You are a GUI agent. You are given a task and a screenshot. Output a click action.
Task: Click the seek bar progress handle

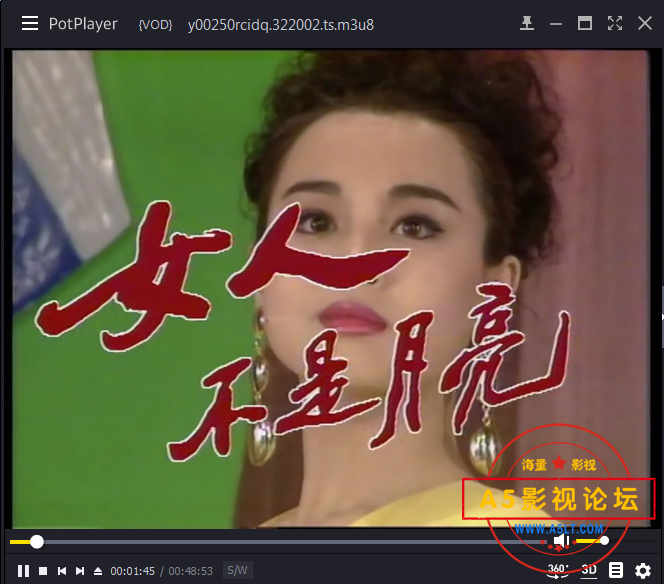coord(37,542)
